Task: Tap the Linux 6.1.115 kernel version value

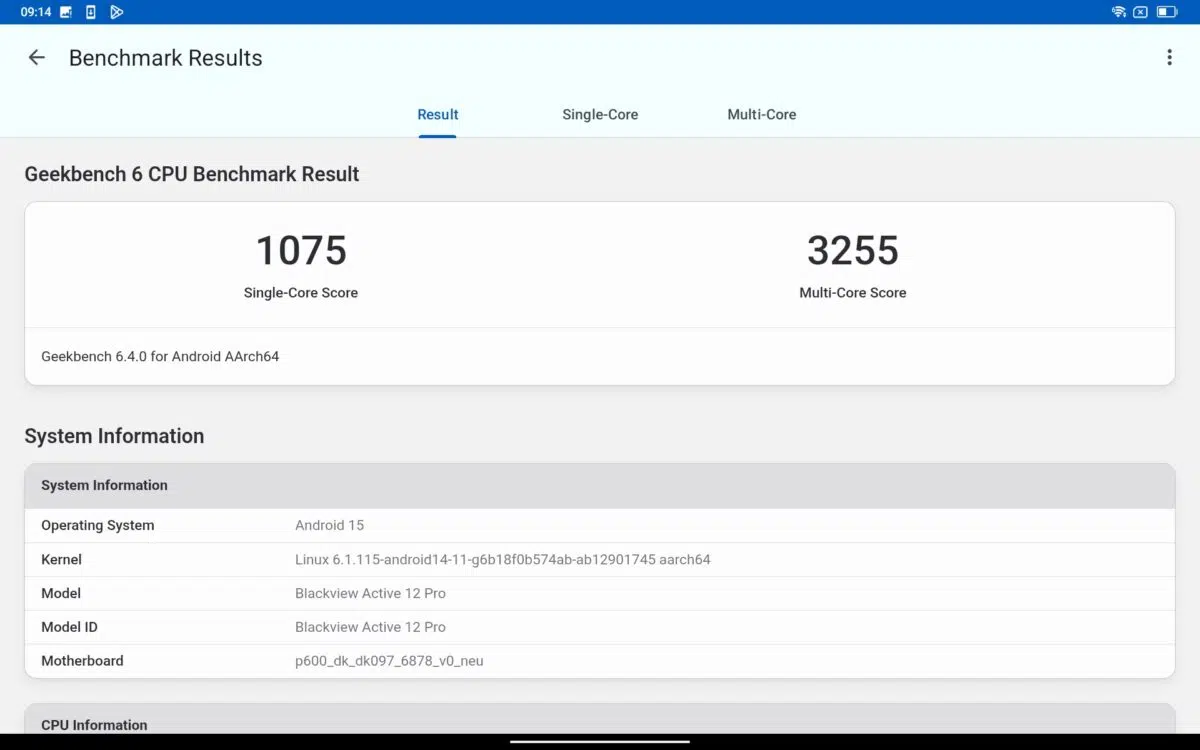Action: click(x=503, y=559)
